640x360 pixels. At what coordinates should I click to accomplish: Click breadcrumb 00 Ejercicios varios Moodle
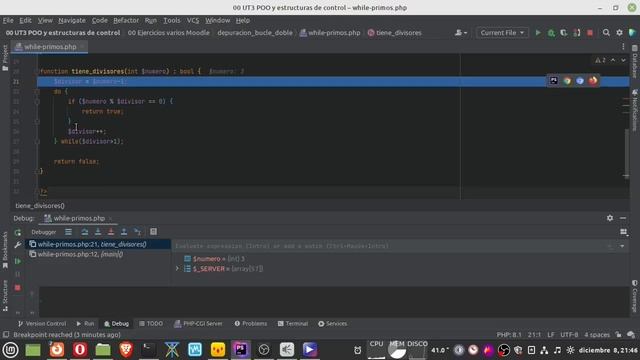[169, 33]
